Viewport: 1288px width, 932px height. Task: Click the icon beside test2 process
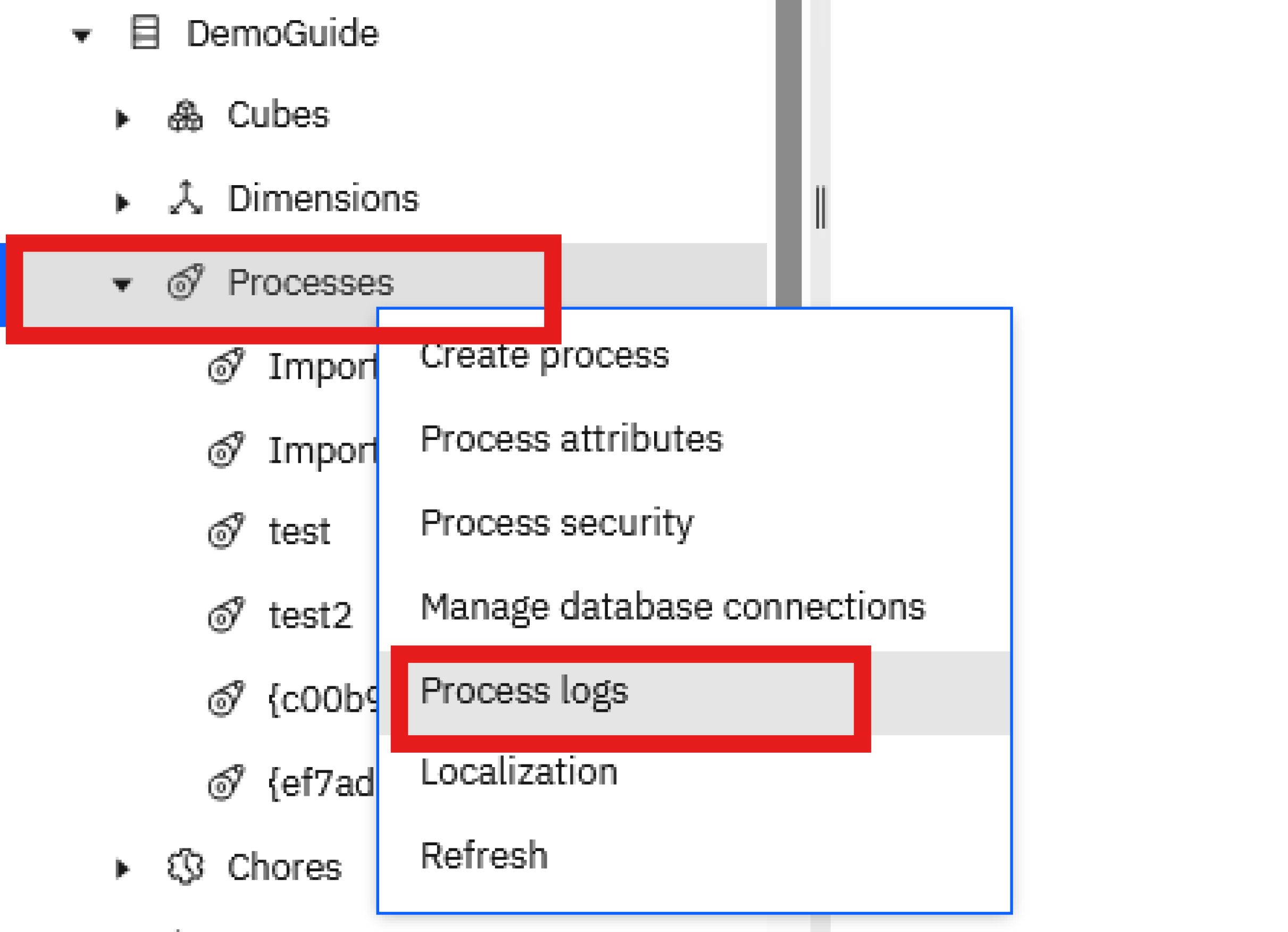click(x=226, y=615)
